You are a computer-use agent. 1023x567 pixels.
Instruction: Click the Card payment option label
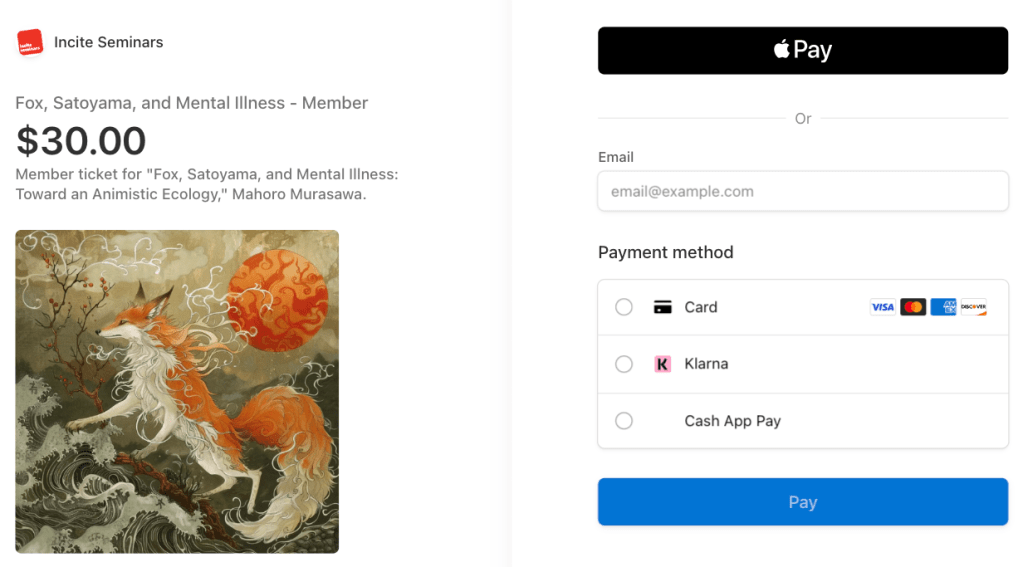point(700,307)
